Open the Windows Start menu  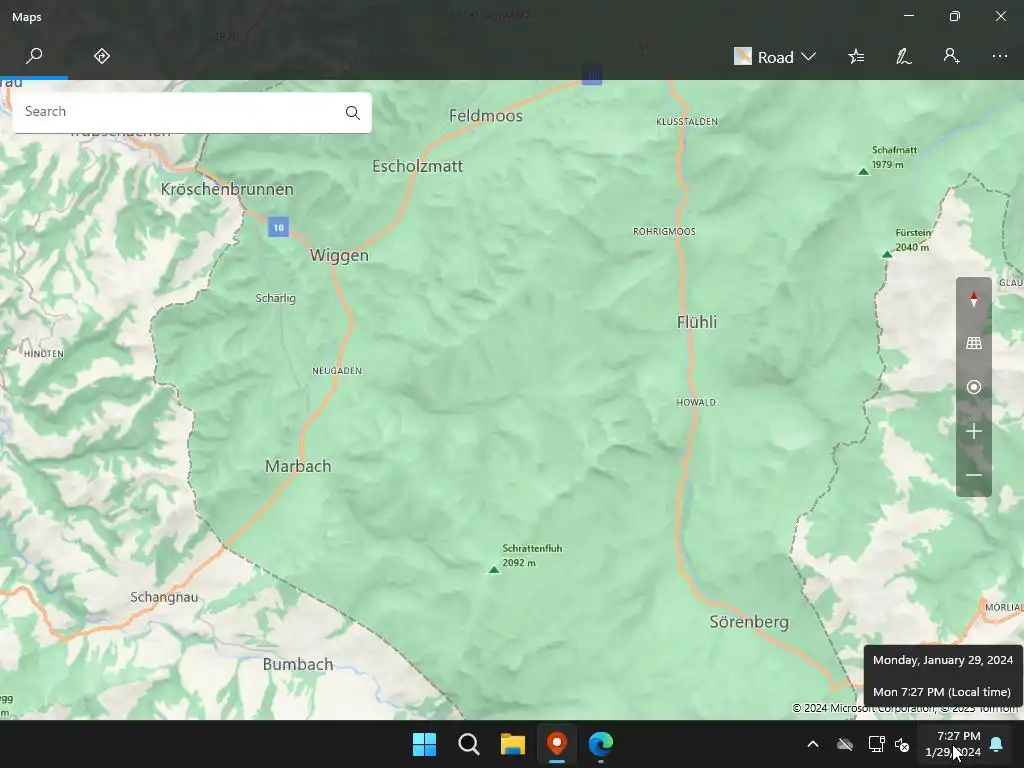tap(424, 744)
